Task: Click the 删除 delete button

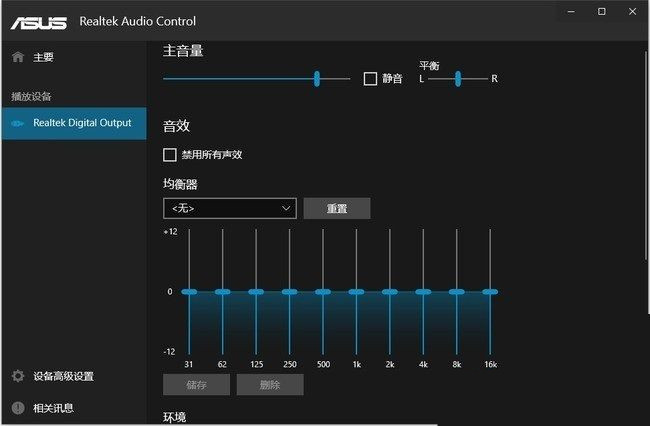Action: coord(269,385)
